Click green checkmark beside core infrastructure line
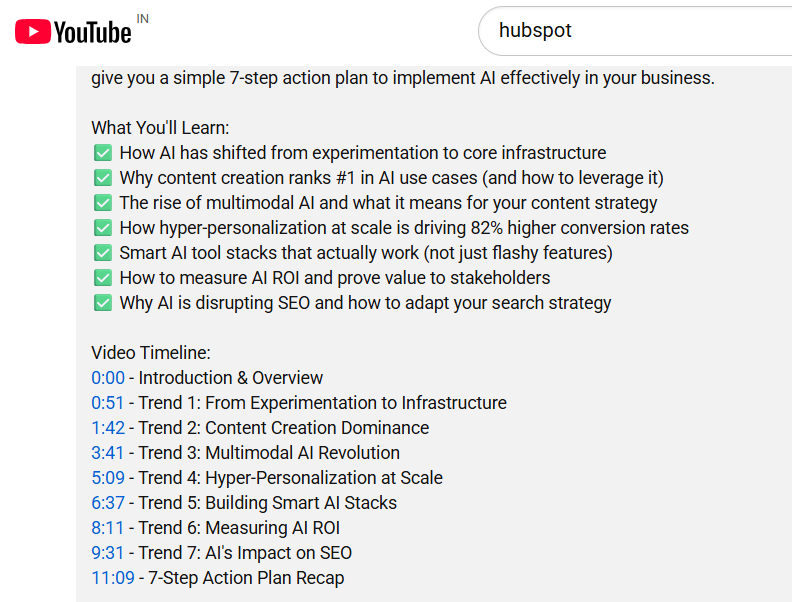This screenshot has height=602, width=792. pos(103,153)
